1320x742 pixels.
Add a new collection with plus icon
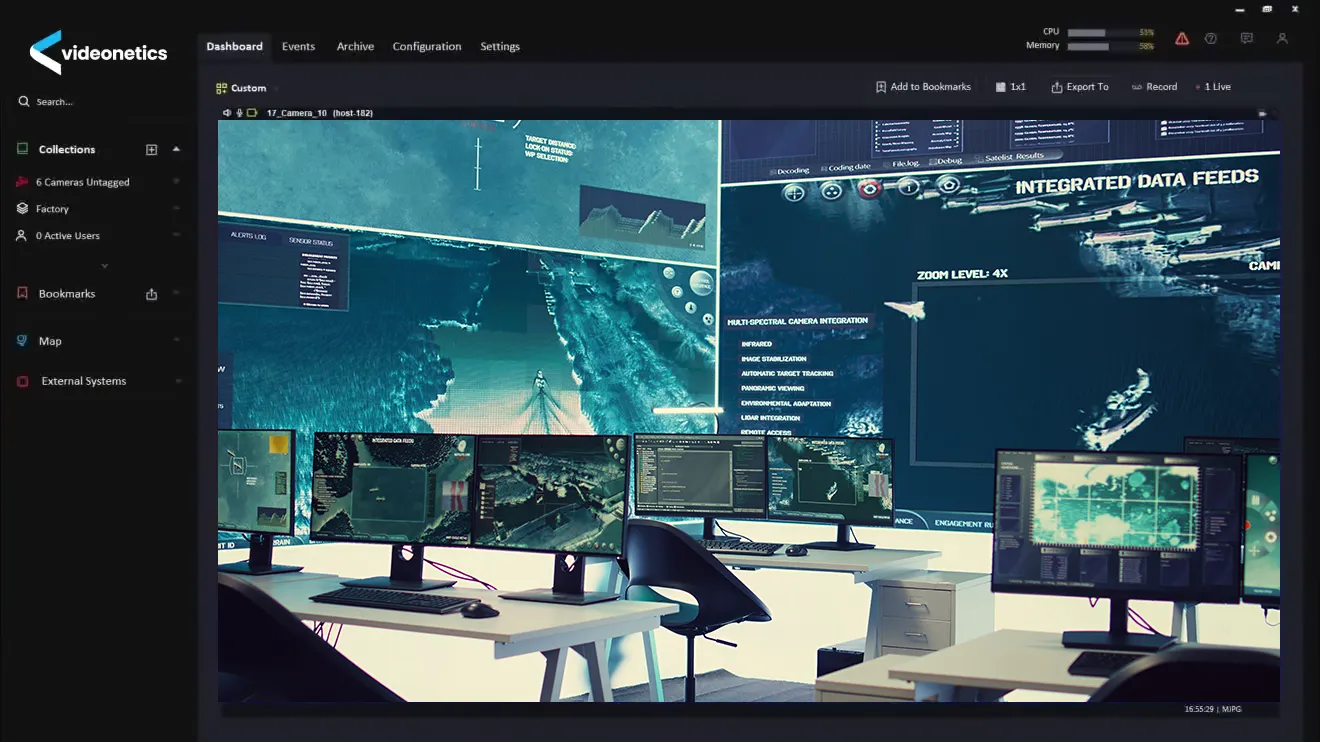click(152, 150)
